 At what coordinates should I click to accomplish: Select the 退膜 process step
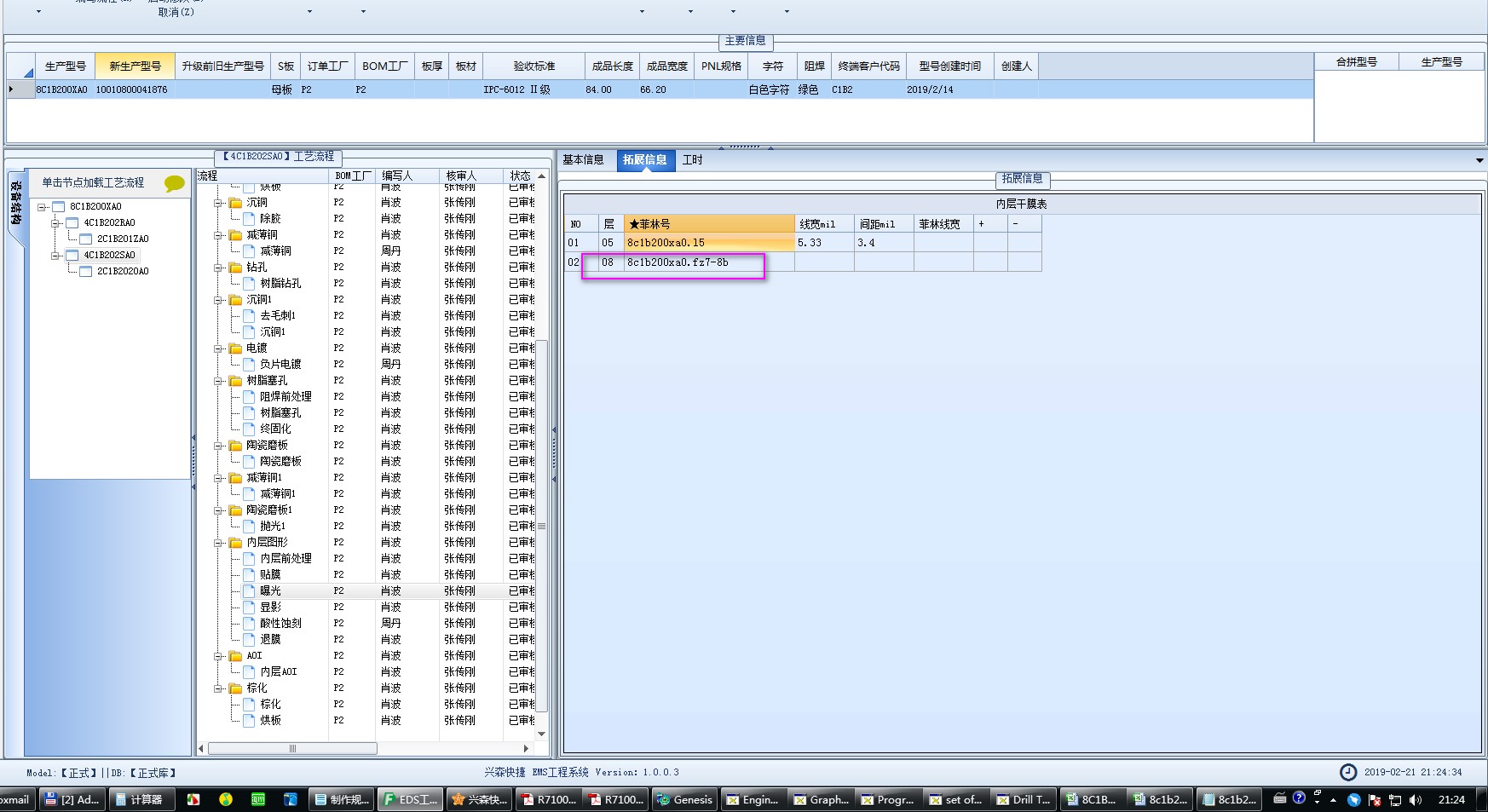270,640
